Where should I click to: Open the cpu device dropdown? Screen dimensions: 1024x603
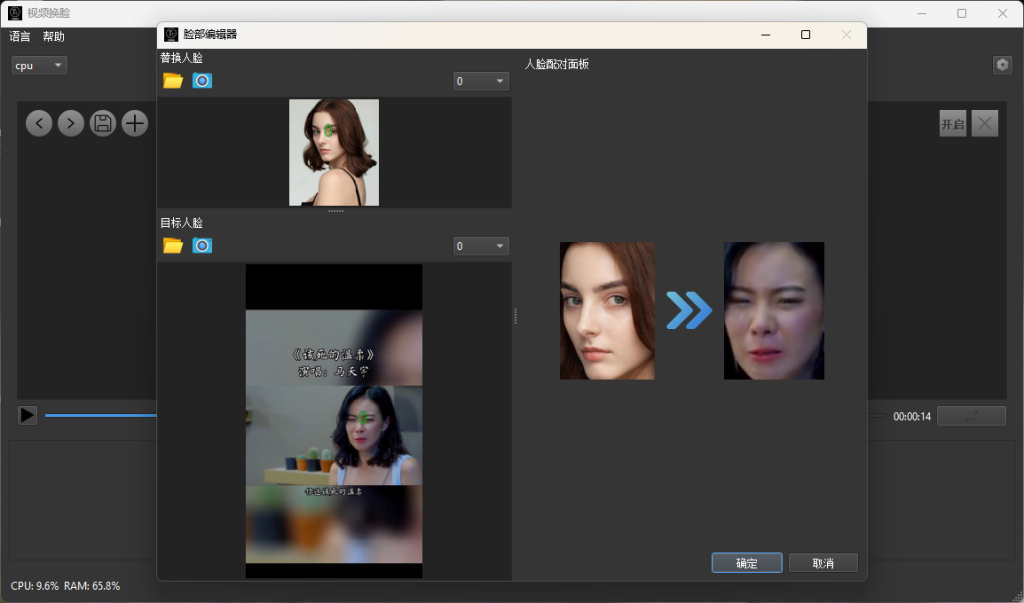click(39, 66)
